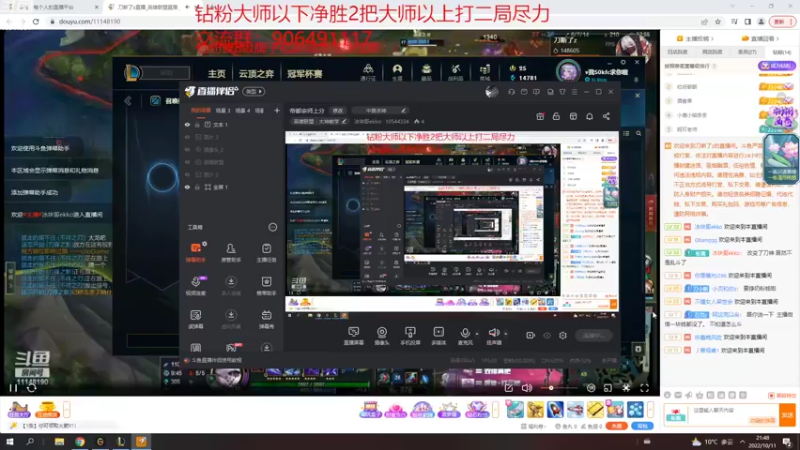Screen dimensions: 800x450
Task: Collapse the 工具箱 toolbox section
Action: 272,227
